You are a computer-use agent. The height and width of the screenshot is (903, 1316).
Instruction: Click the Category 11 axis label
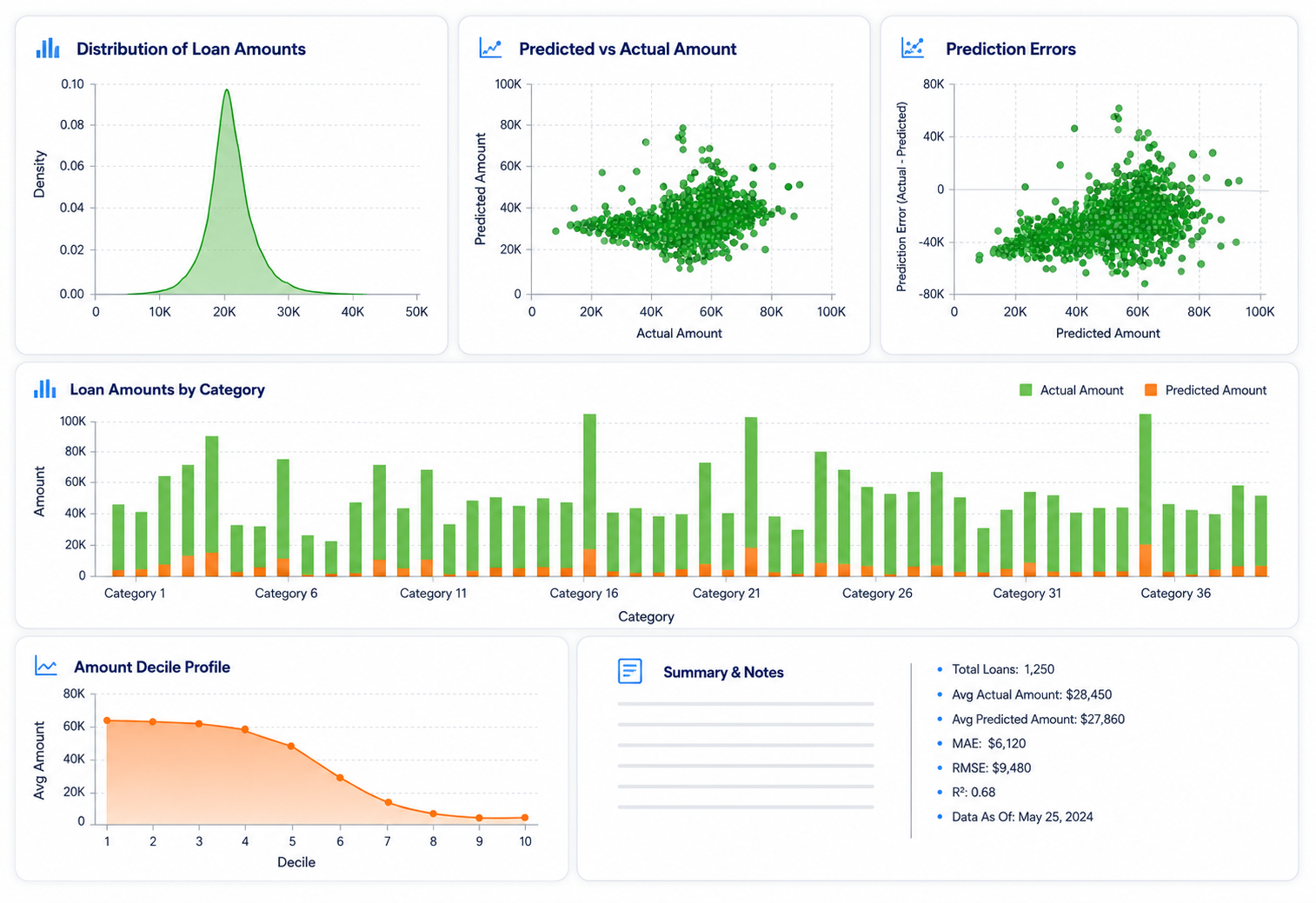click(433, 594)
